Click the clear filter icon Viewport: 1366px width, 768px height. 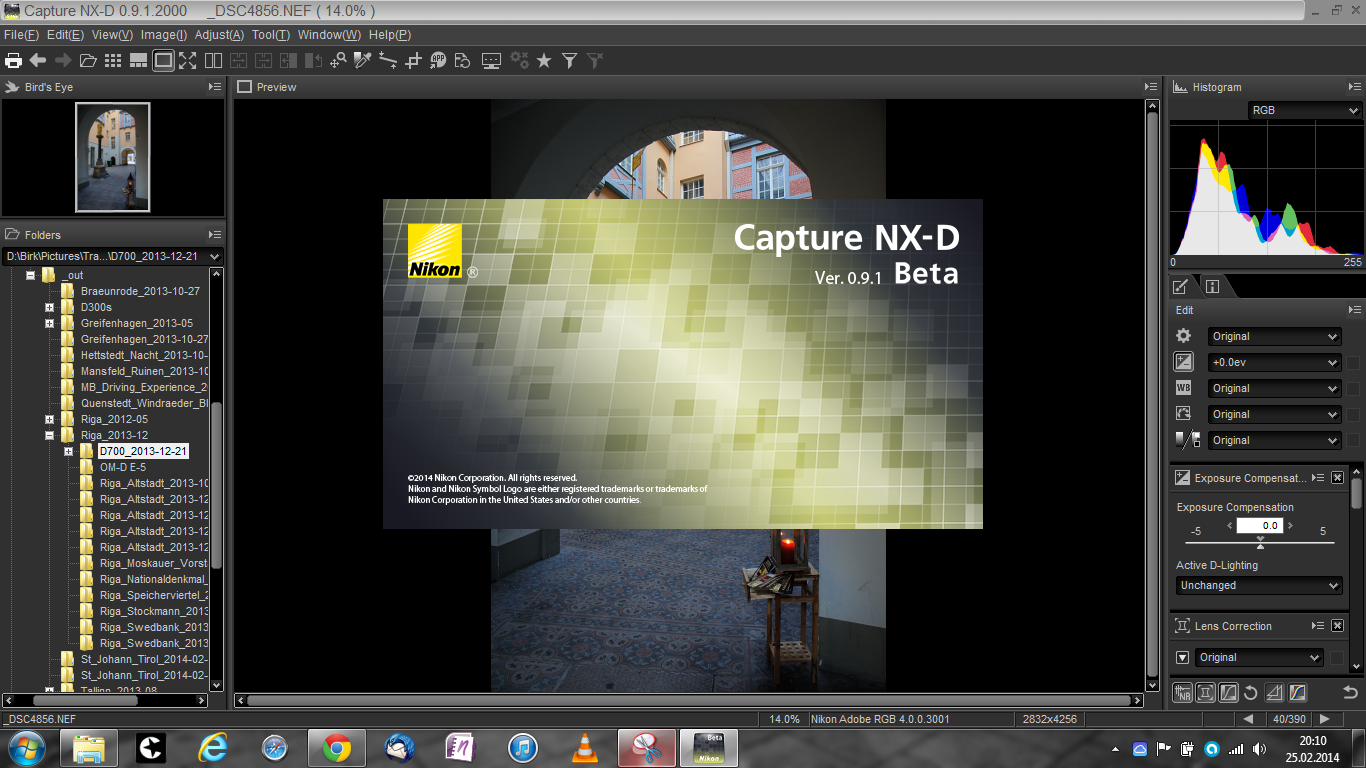[x=595, y=61]
